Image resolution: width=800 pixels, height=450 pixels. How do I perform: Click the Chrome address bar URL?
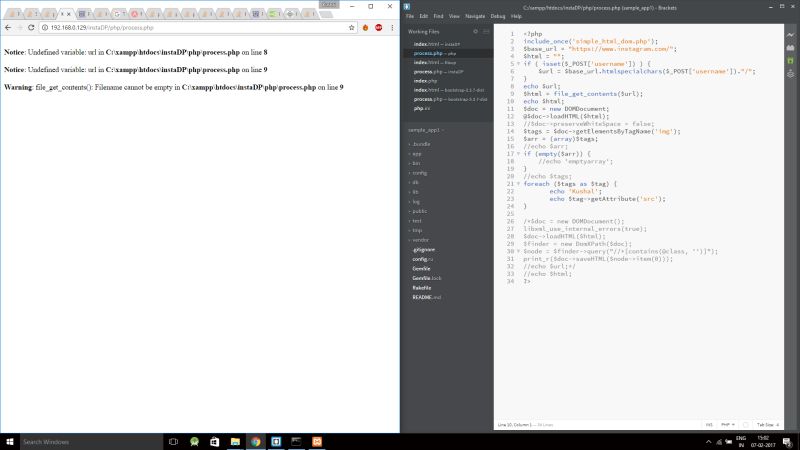(x=102, y=28)
